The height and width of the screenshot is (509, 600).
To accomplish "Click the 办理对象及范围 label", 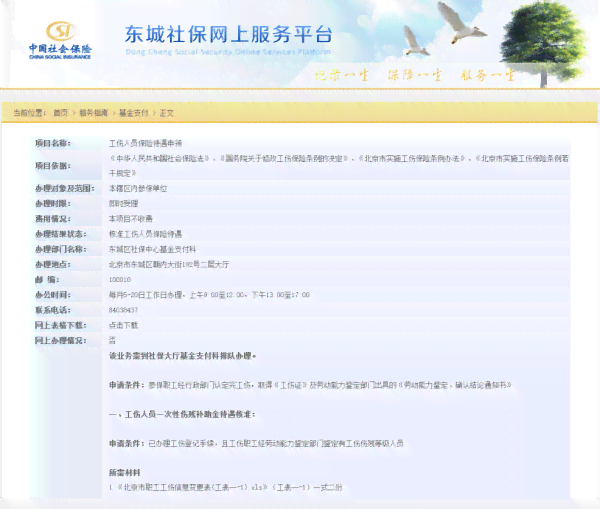I will [x=64, y=188].
